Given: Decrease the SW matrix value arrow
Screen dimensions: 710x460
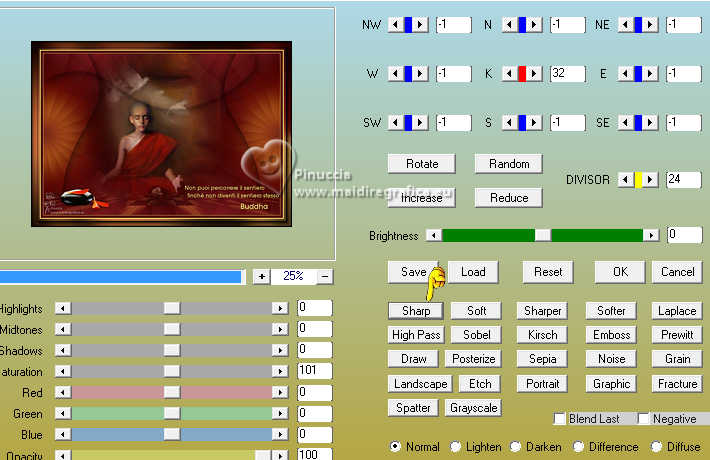Looking at the screenshot, I should click(x=396, y=122).
